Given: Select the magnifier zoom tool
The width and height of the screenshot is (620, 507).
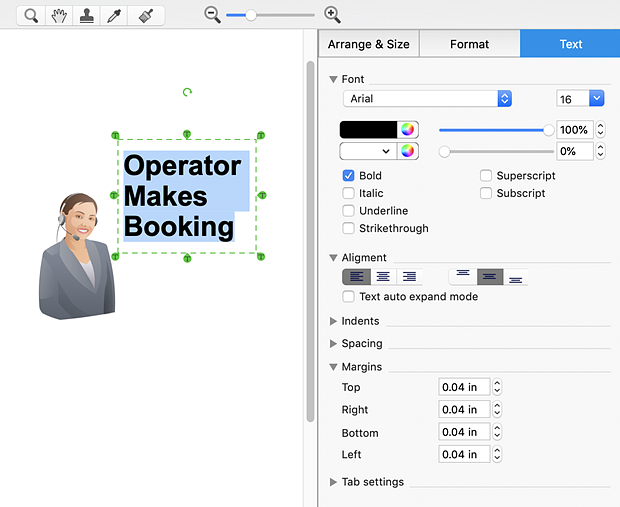Looking at the screenshot, I should (x=31, y=16).
